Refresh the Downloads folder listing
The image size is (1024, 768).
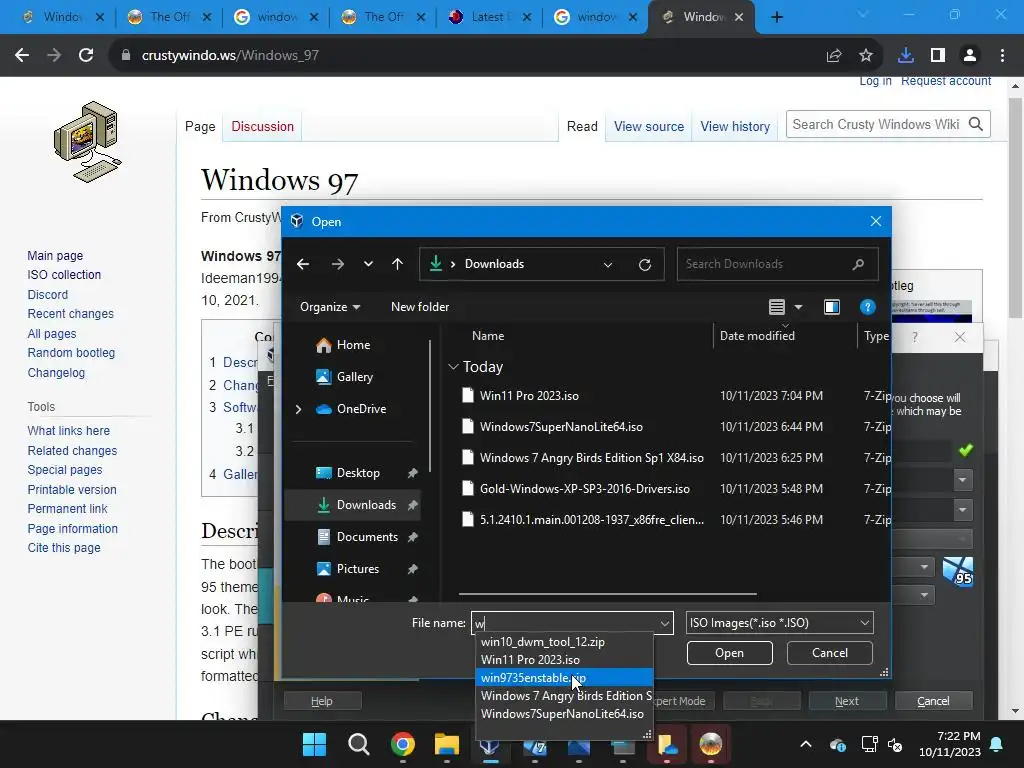[645, 264]
